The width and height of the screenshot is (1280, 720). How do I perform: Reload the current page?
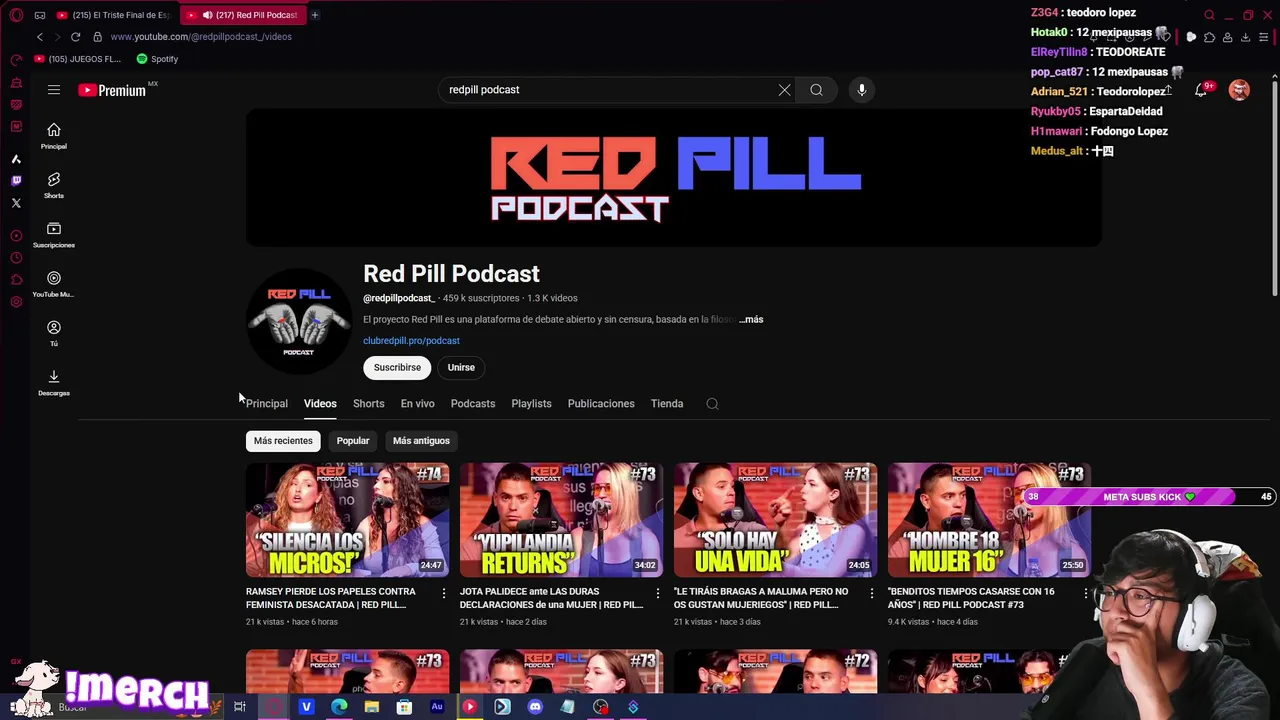tap(75, 37)
